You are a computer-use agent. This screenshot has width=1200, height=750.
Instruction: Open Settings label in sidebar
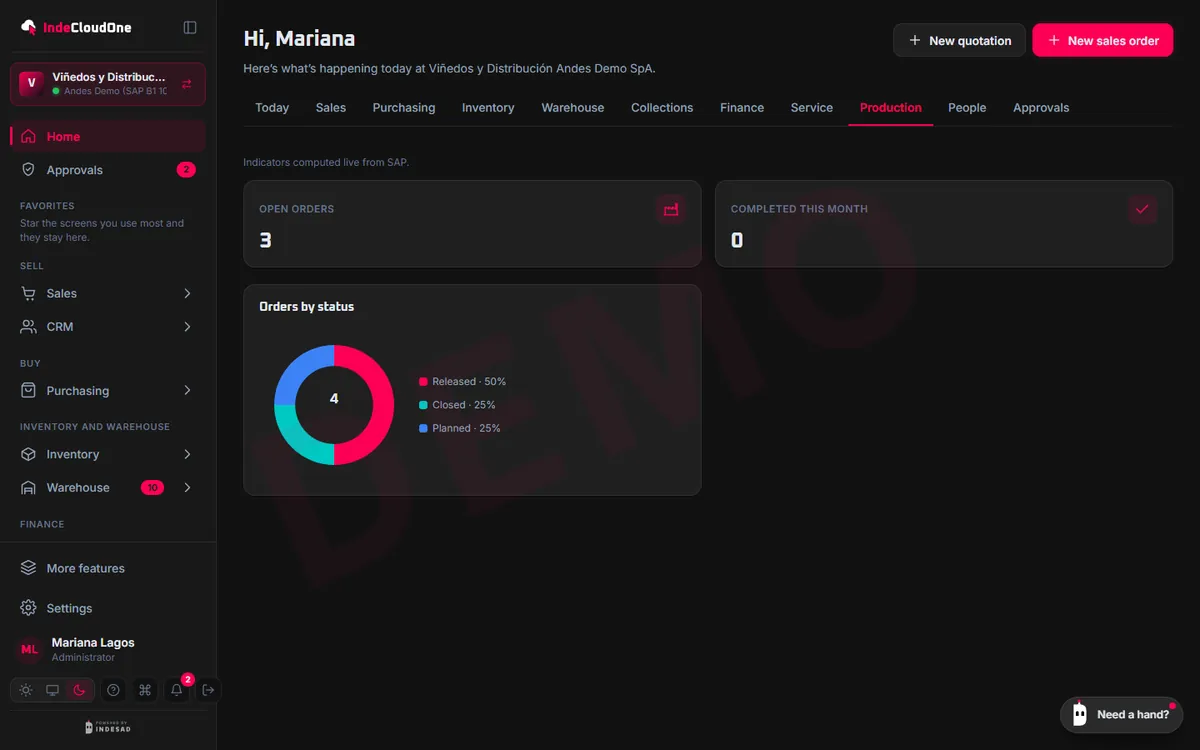tap(69, 608)
